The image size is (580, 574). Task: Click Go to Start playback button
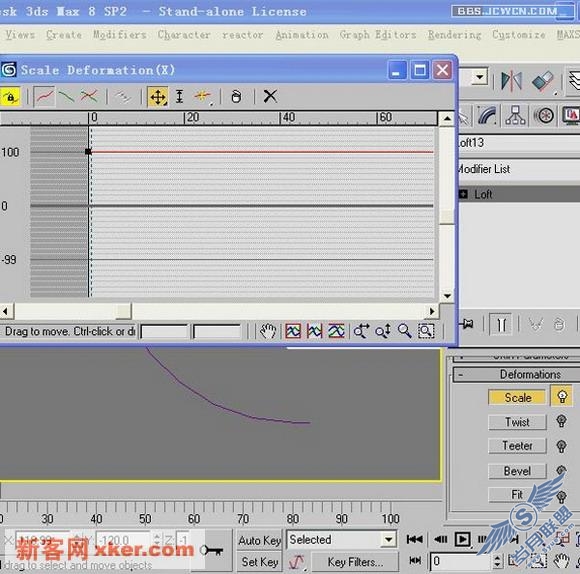tap(414, 540)
